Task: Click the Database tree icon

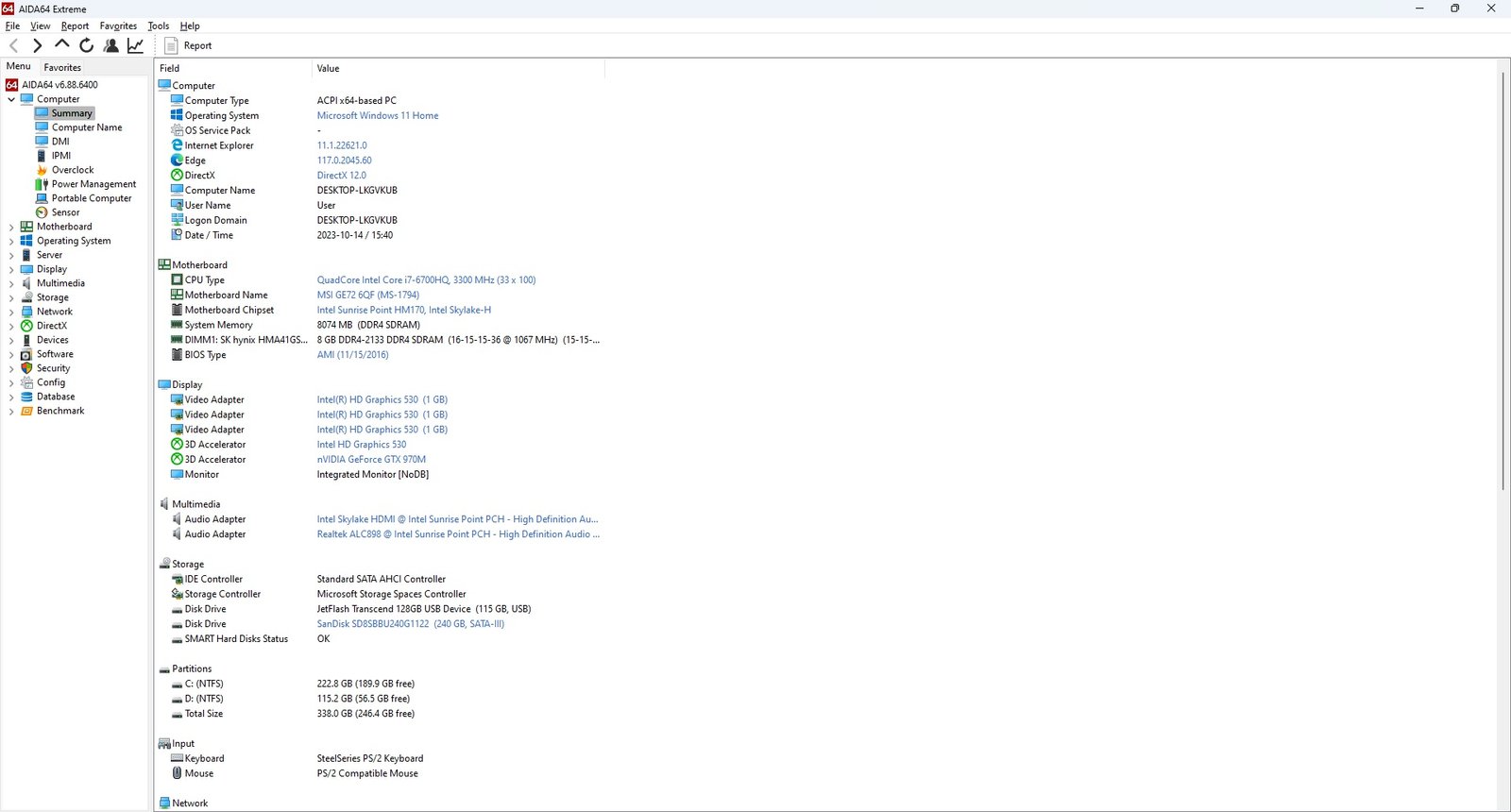Action: [26, 397]
